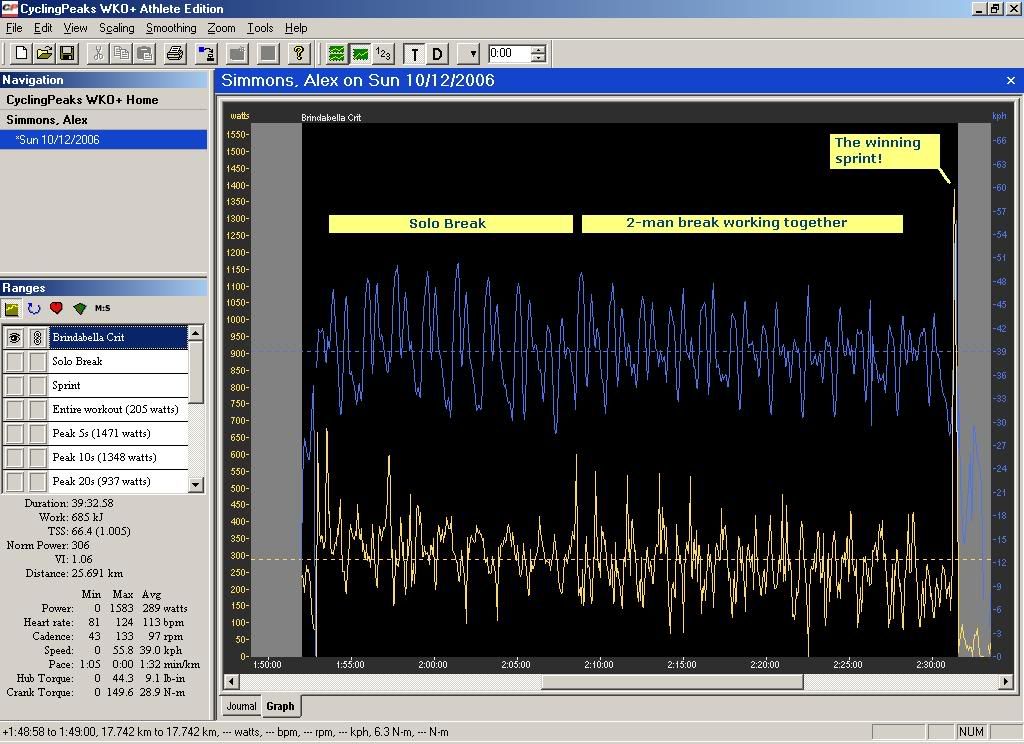
Task: Toggle eye visibility for Brindabella Crit
Action: click(x=15, y=337)
